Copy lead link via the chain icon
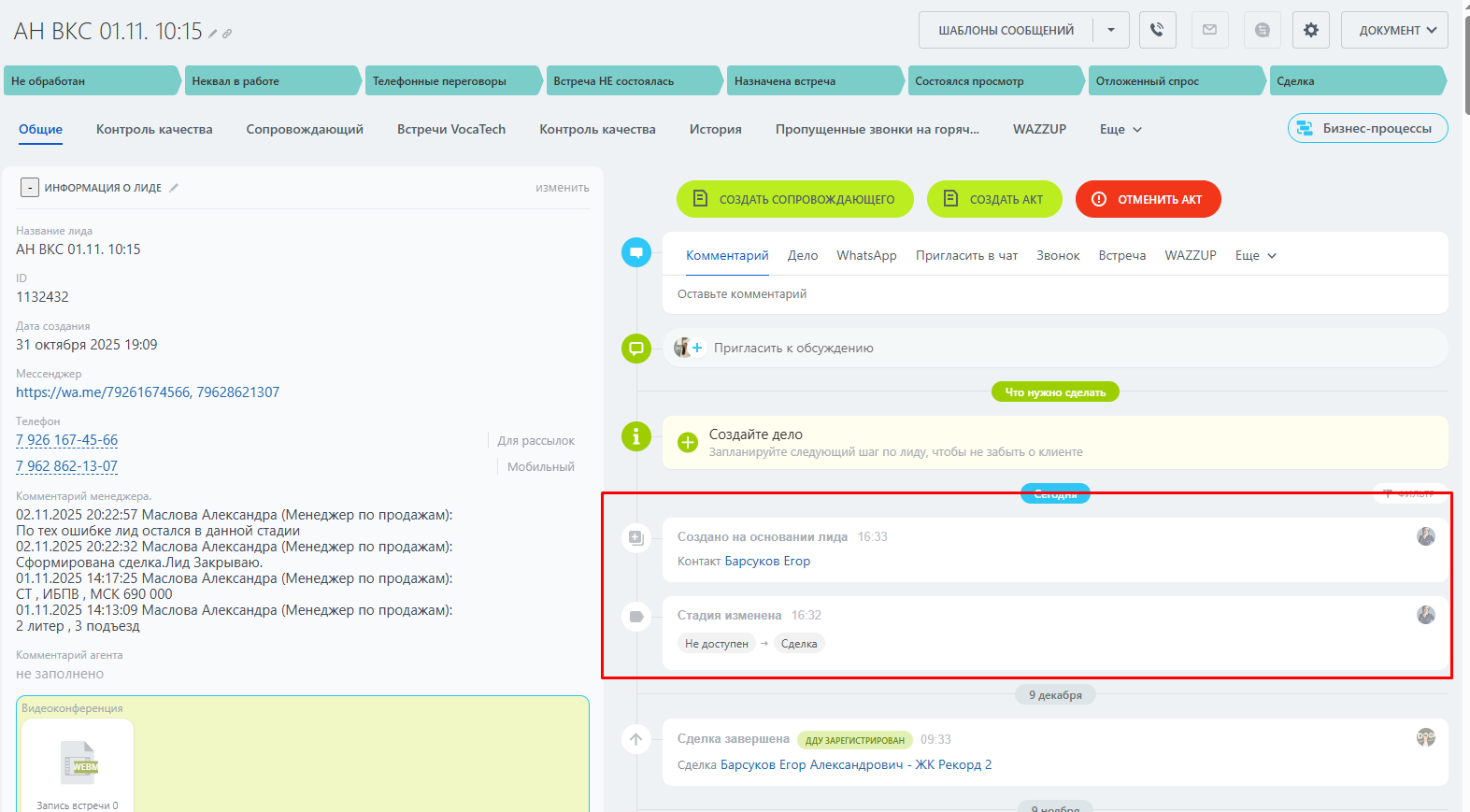 (x=227, y=34)
